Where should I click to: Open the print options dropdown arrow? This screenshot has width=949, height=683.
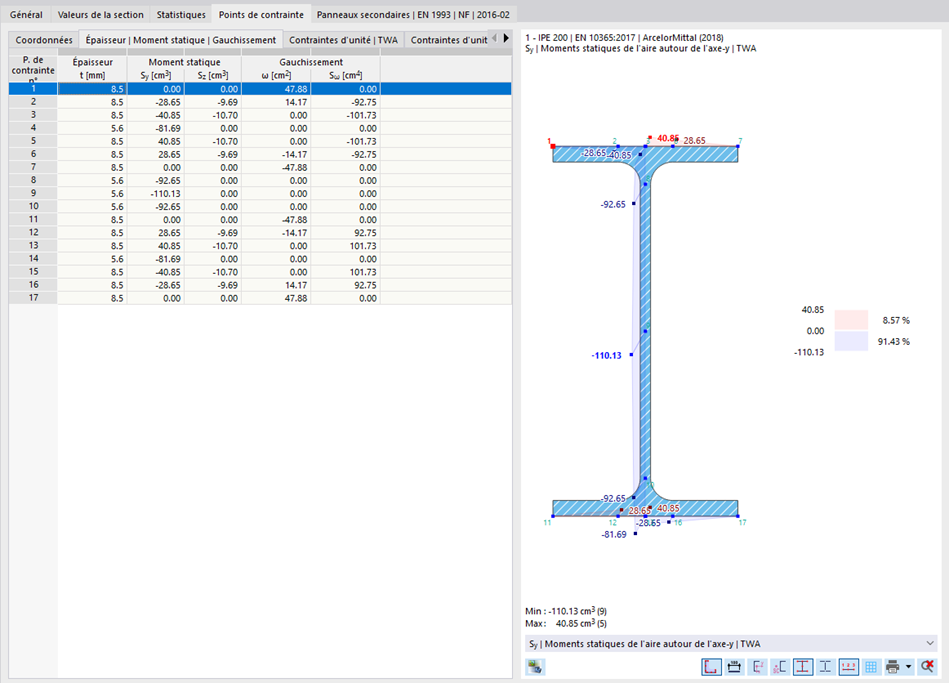click(908, 667)
